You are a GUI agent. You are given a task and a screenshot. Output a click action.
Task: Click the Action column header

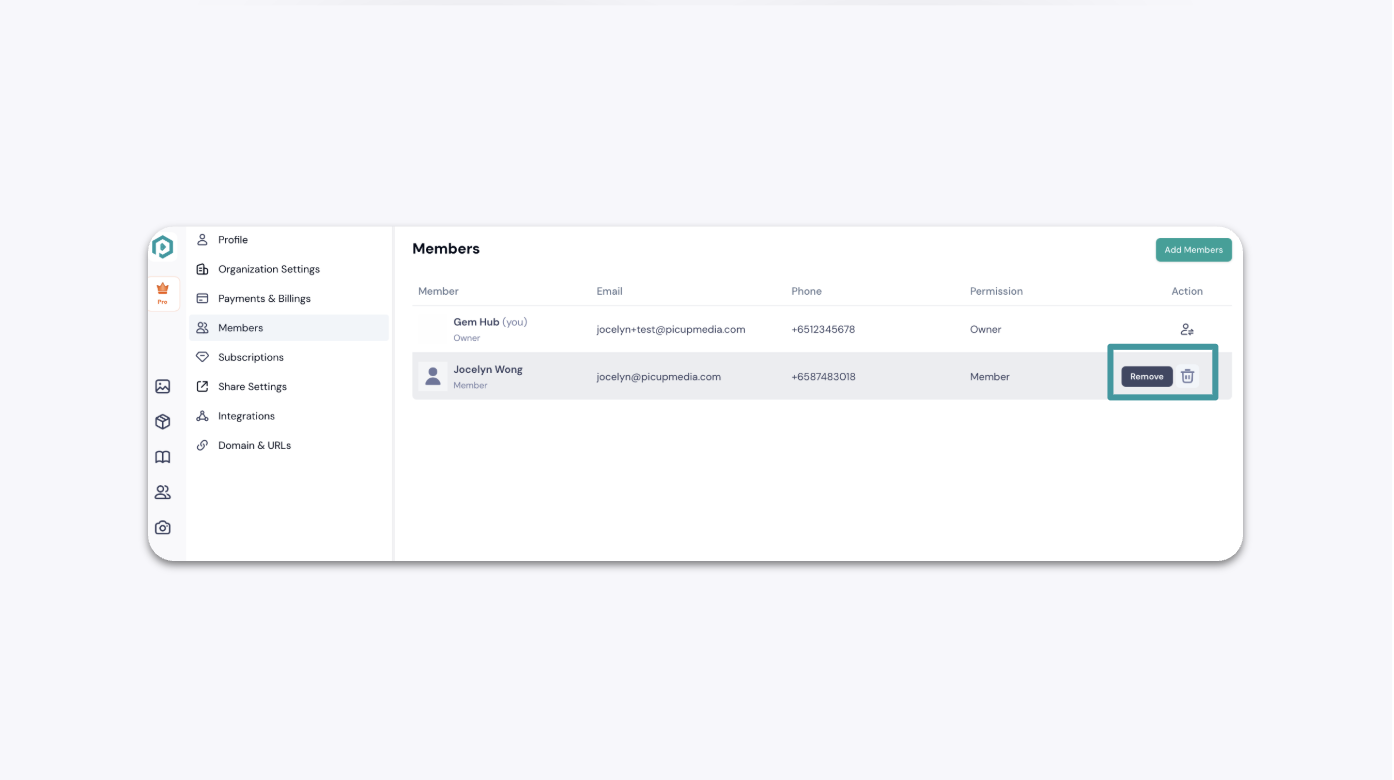(x=1187, y=291)
